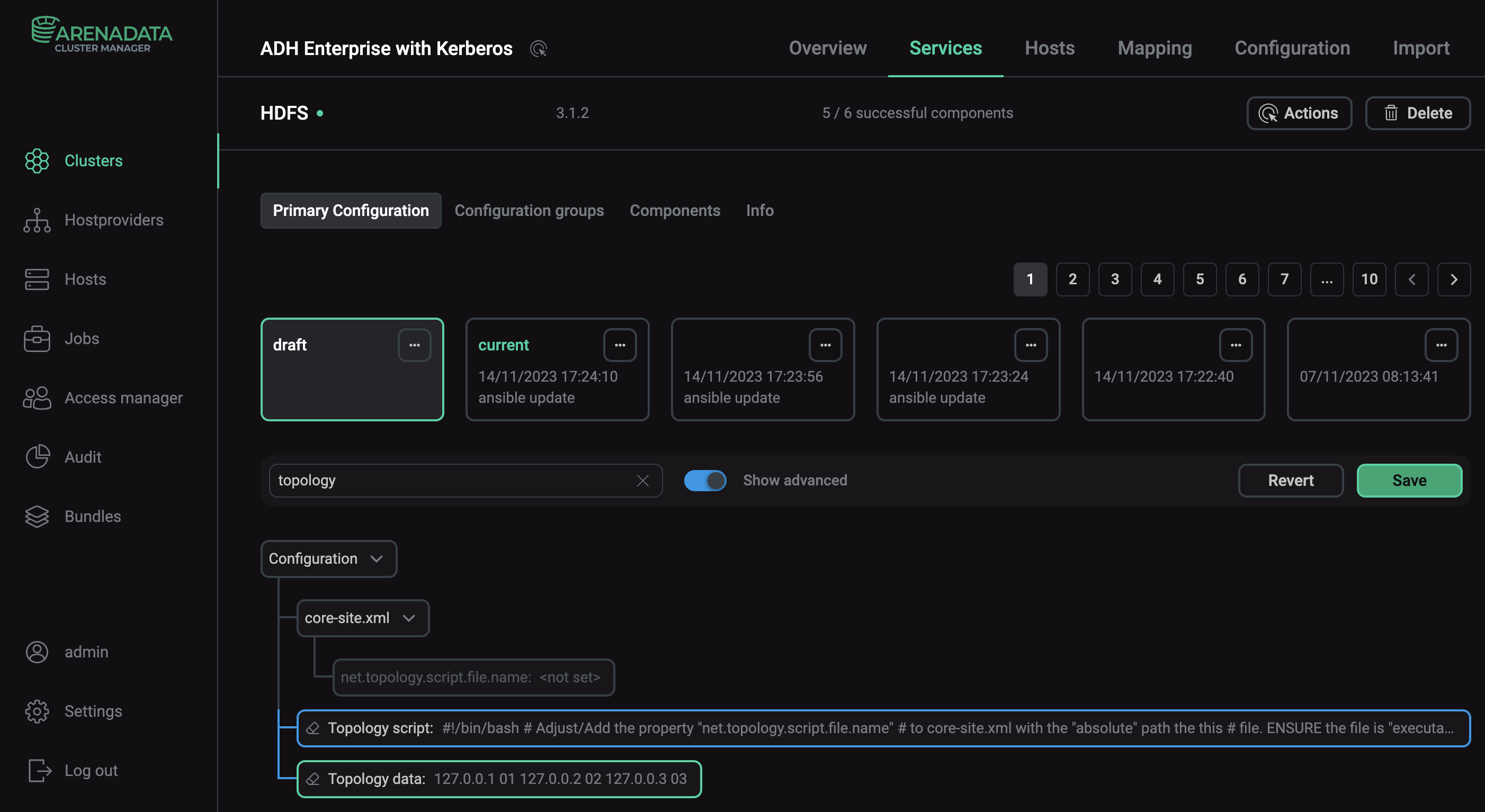Open the Jobs briefcase icon
Viewport: 1485px width, 812px height.
pos(37,338)
